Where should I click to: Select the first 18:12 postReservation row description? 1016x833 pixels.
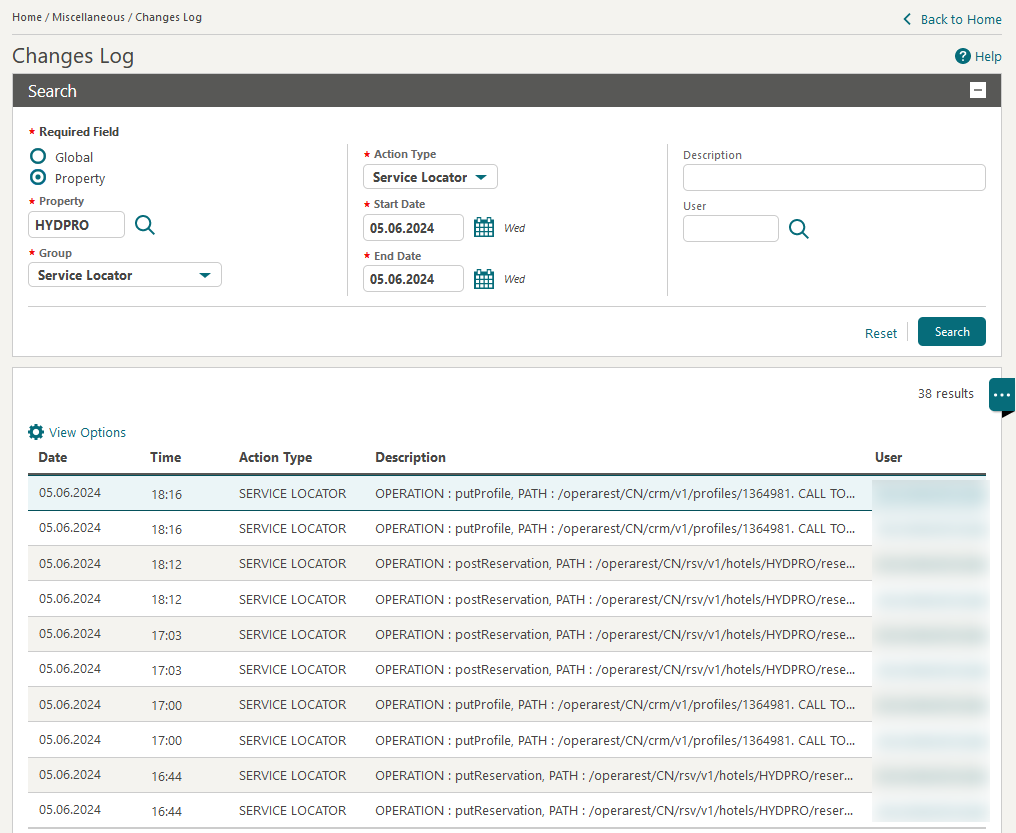point(615,564)
